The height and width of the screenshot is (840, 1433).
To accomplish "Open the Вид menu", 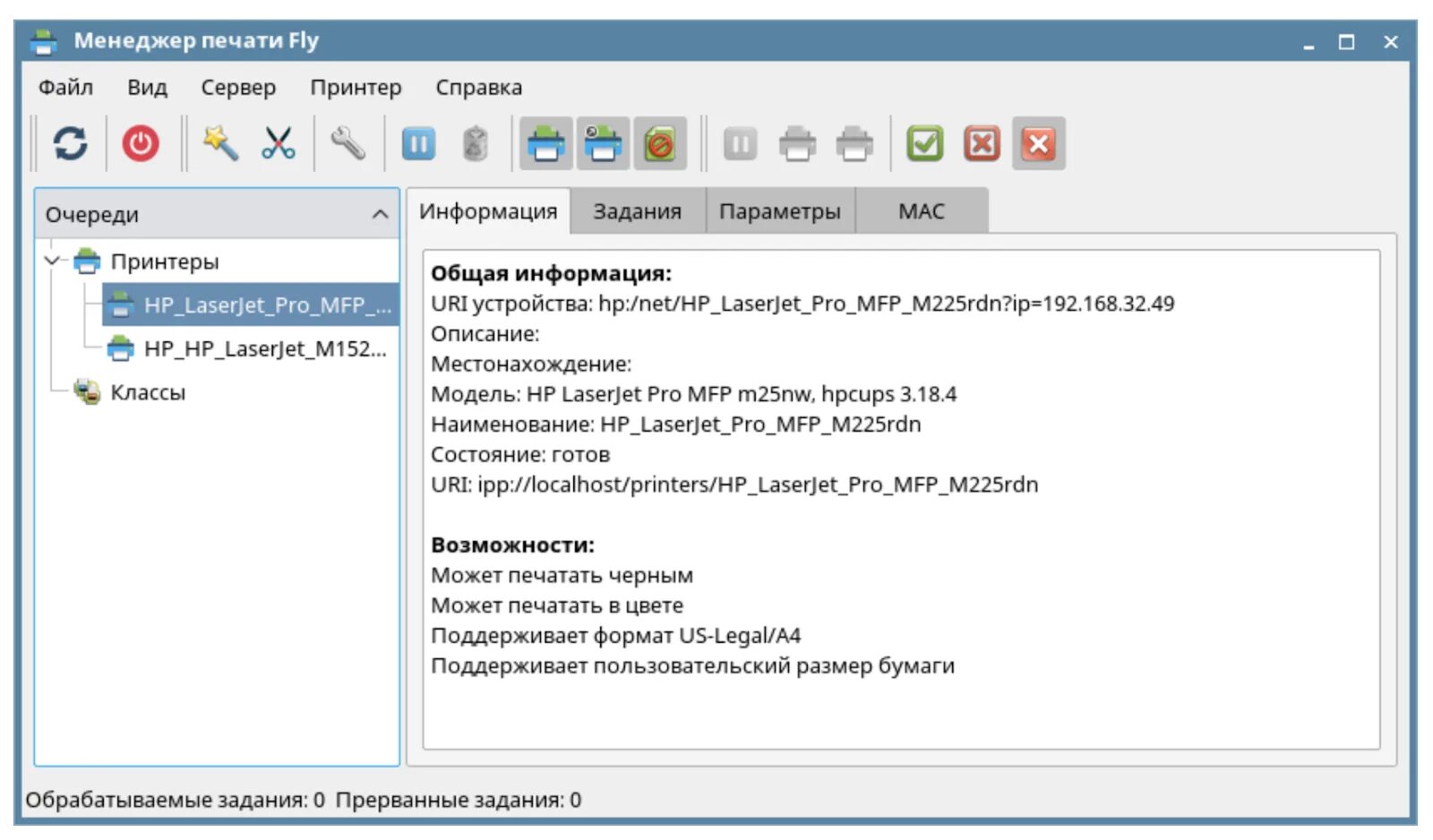I will tap(147, 87).
